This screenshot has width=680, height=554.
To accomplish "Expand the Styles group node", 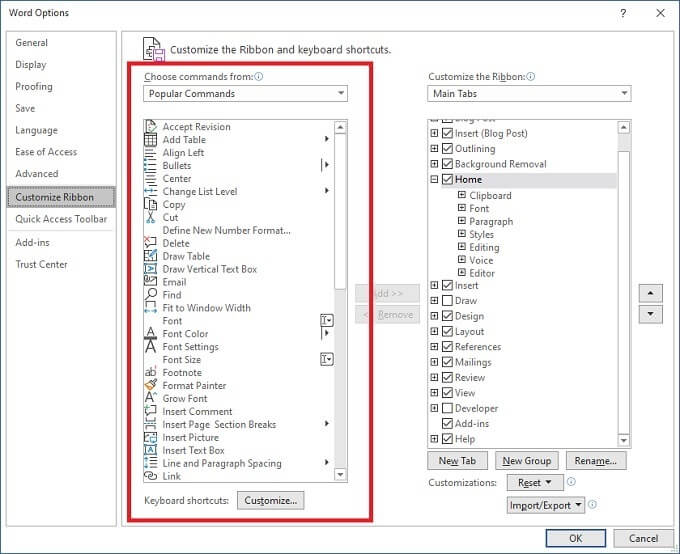I will (462, 234).
